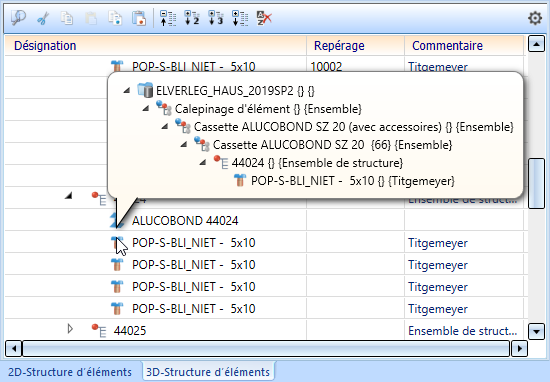The height and width of the screenshot is (382, 550).
Task: Select the 44025 tree item
Action: point(130,331)
